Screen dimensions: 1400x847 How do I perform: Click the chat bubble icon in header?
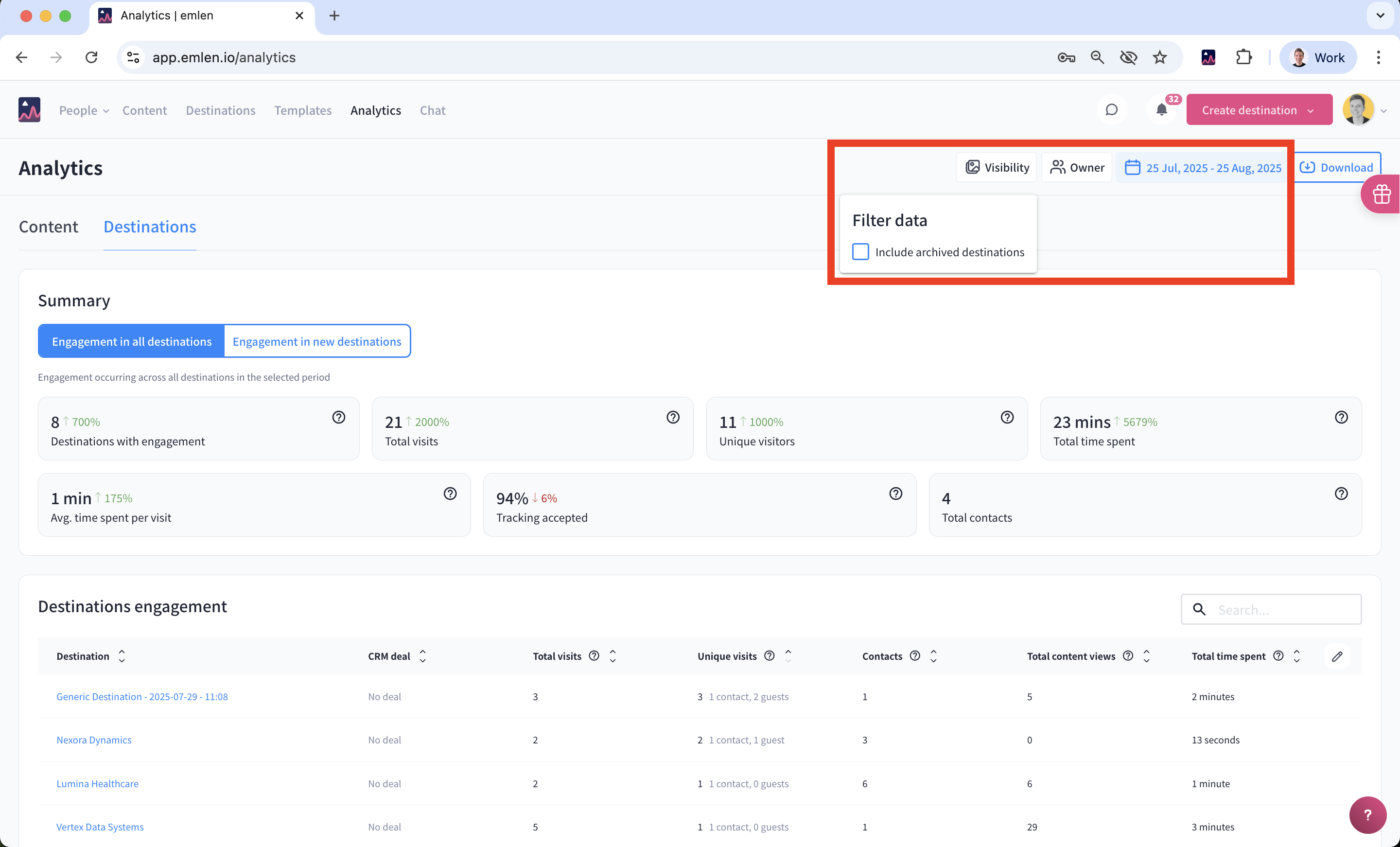pos(1111,110)
